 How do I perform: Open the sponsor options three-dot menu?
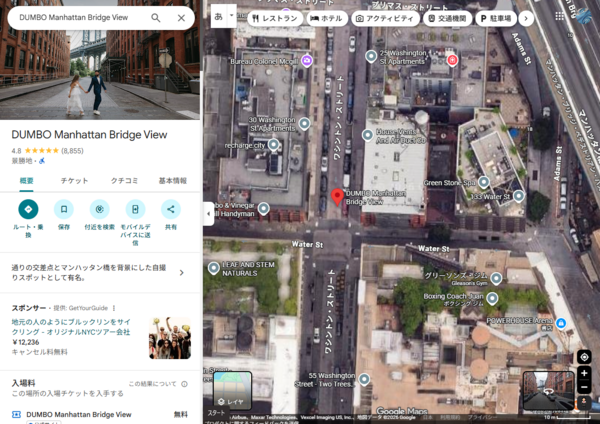(x=114, y=308)
